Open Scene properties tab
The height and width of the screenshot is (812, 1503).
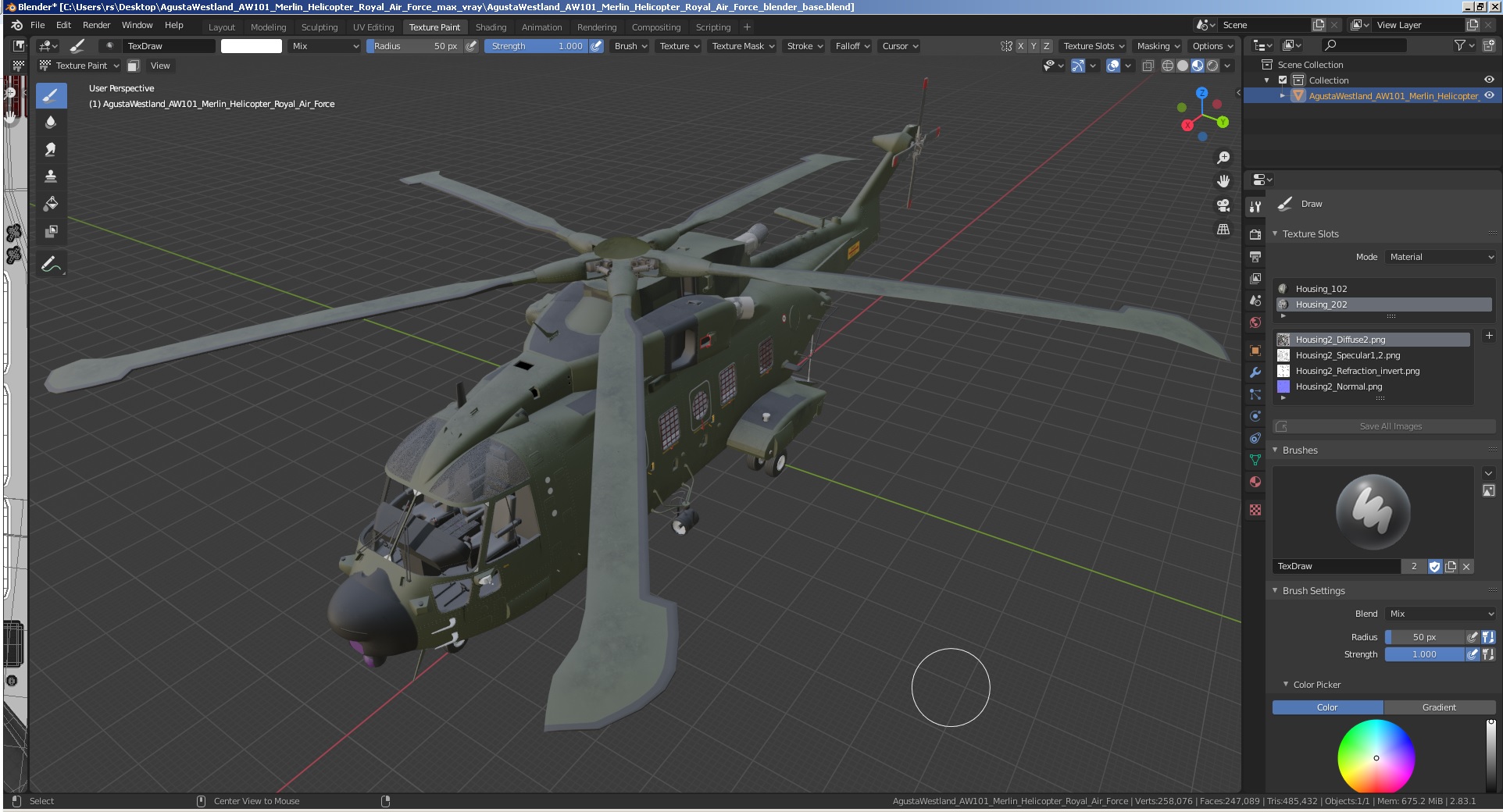pyautogui.click(x=1255, y=300)
